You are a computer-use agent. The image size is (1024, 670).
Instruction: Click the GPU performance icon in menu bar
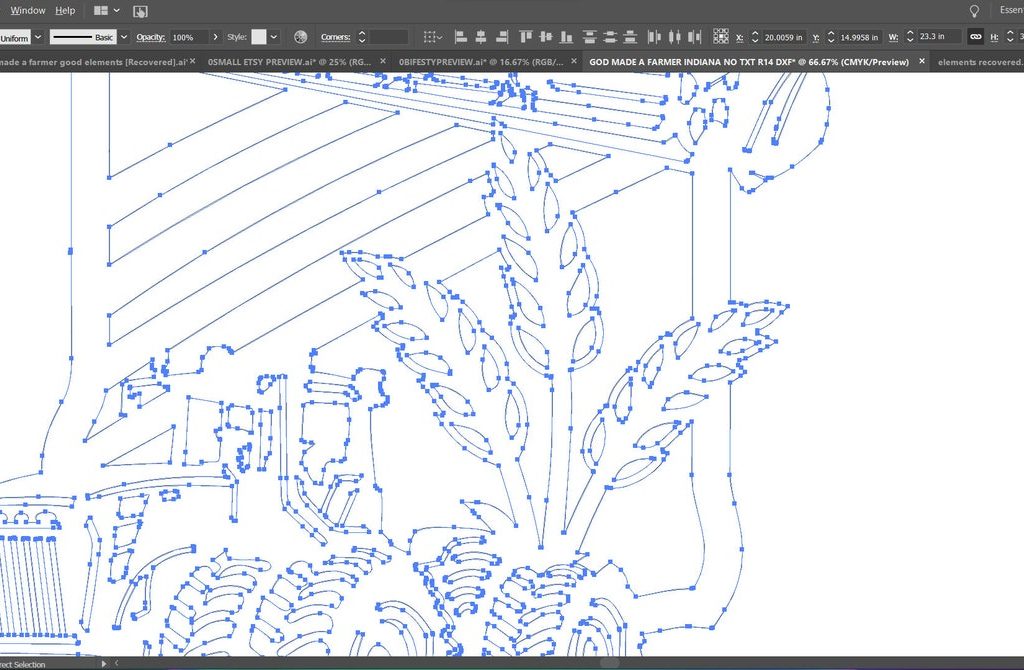coord(140,11)
